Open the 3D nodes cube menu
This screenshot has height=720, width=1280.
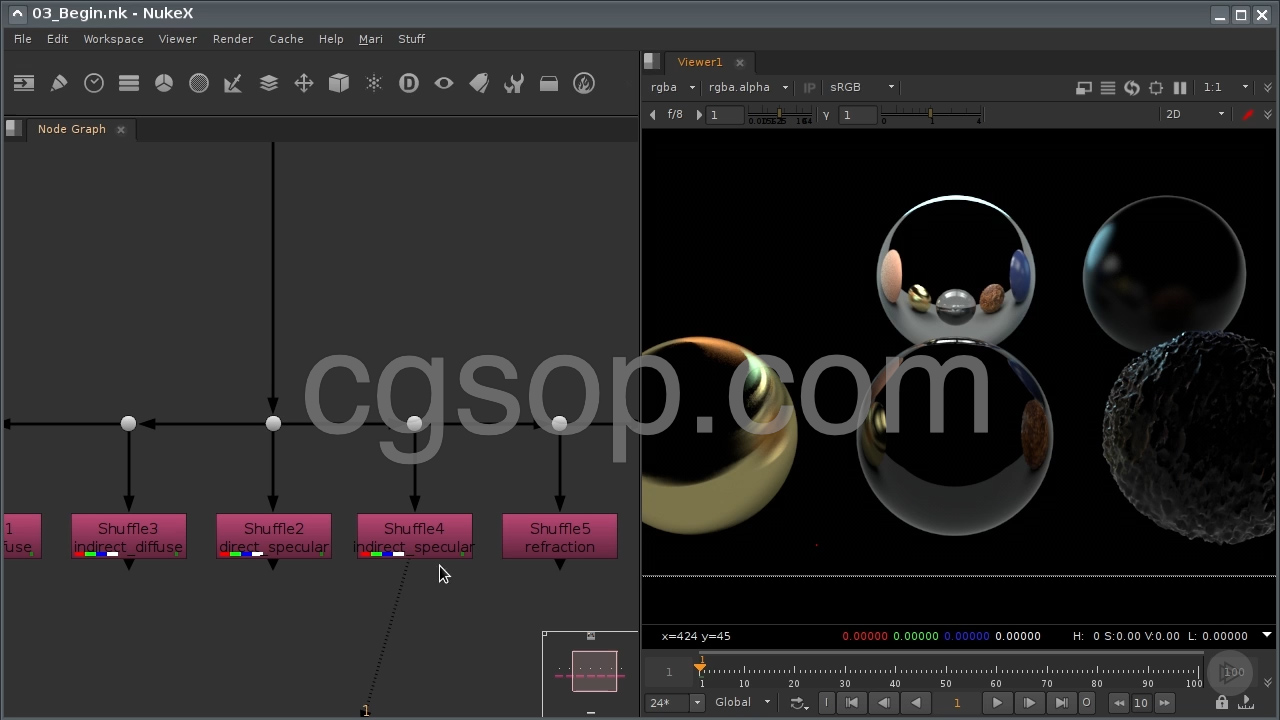[x=339, y=84]
